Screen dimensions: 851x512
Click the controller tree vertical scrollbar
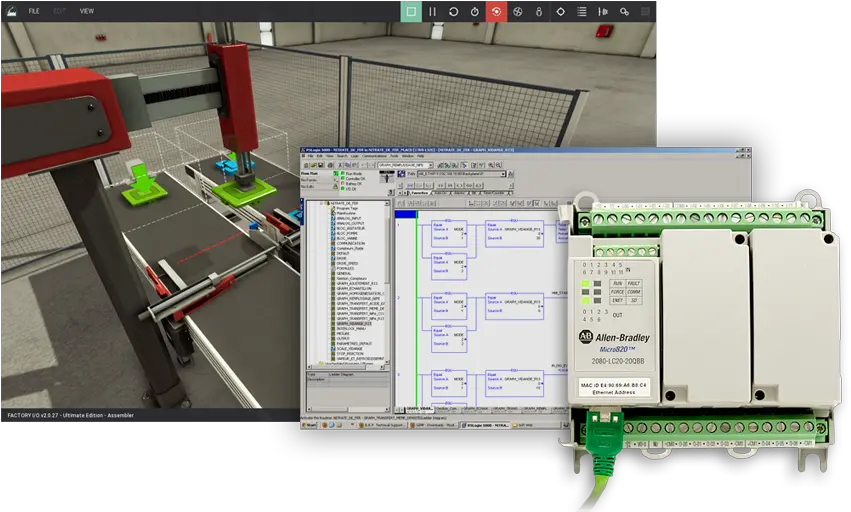(387, 282)
